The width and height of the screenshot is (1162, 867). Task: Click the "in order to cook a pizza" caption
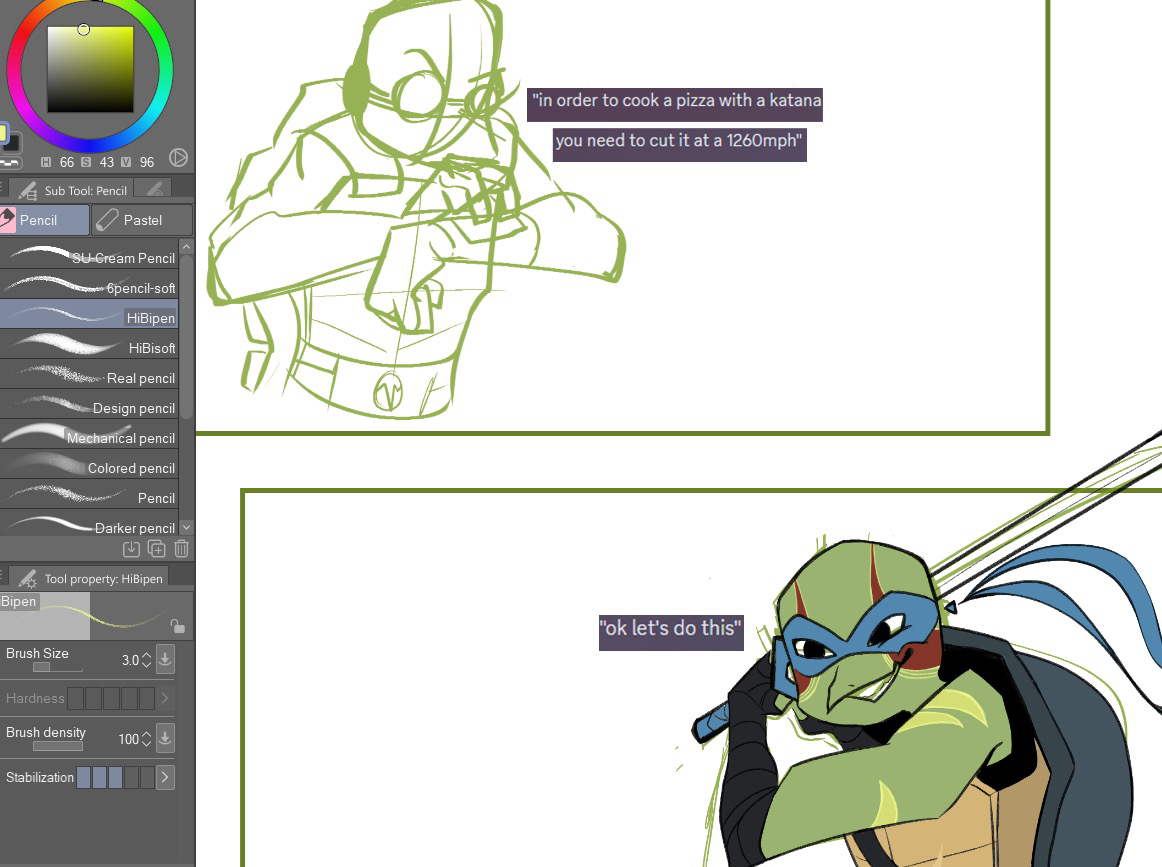pos(675,104)
